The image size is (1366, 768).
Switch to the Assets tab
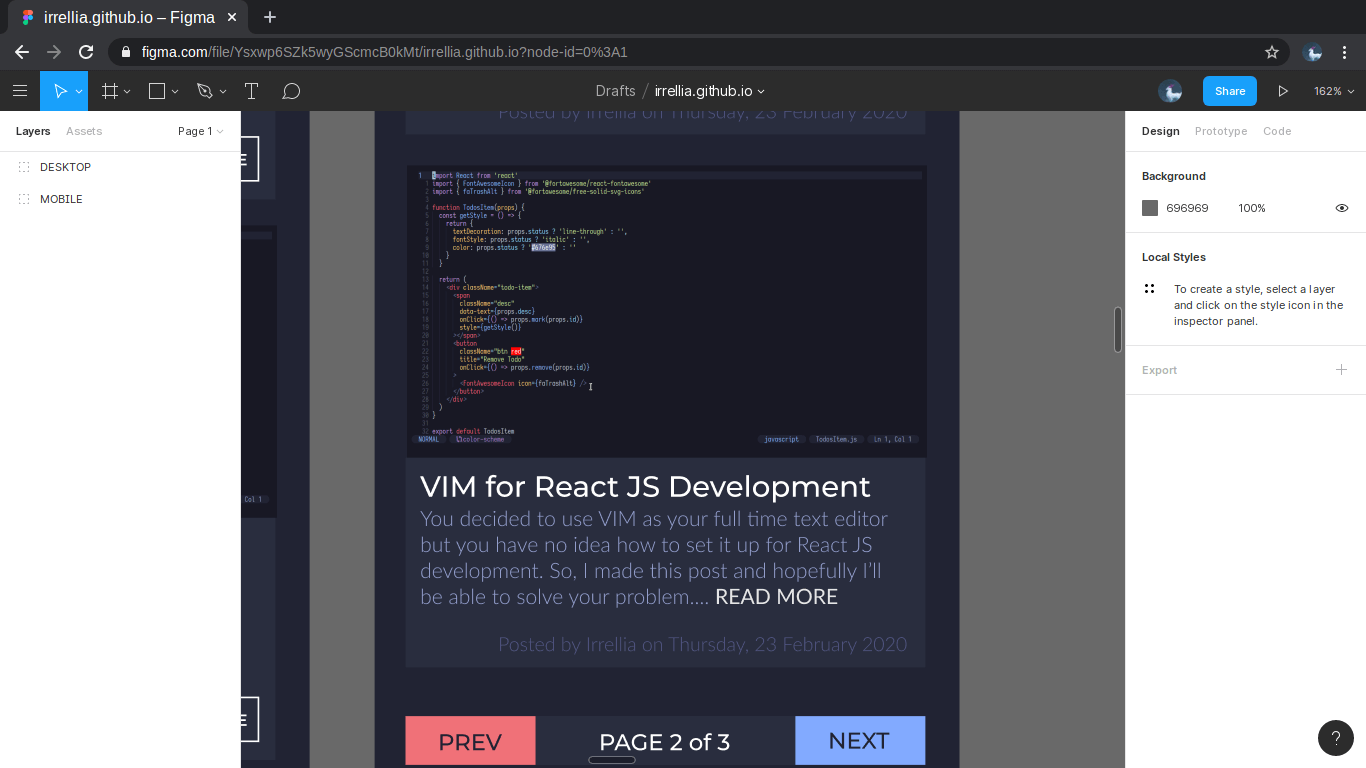(x=84, y=131)
